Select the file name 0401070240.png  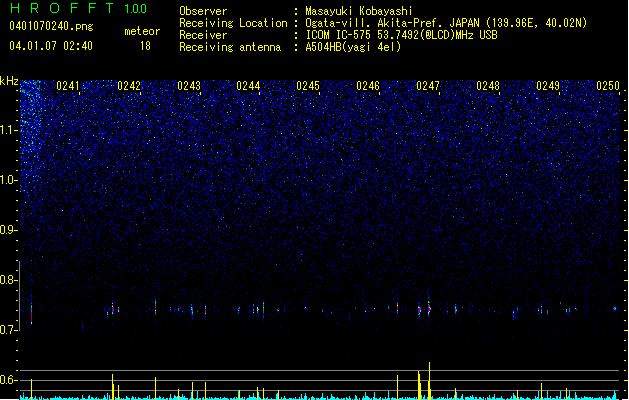pyautogui.click(x=51, y=26)
